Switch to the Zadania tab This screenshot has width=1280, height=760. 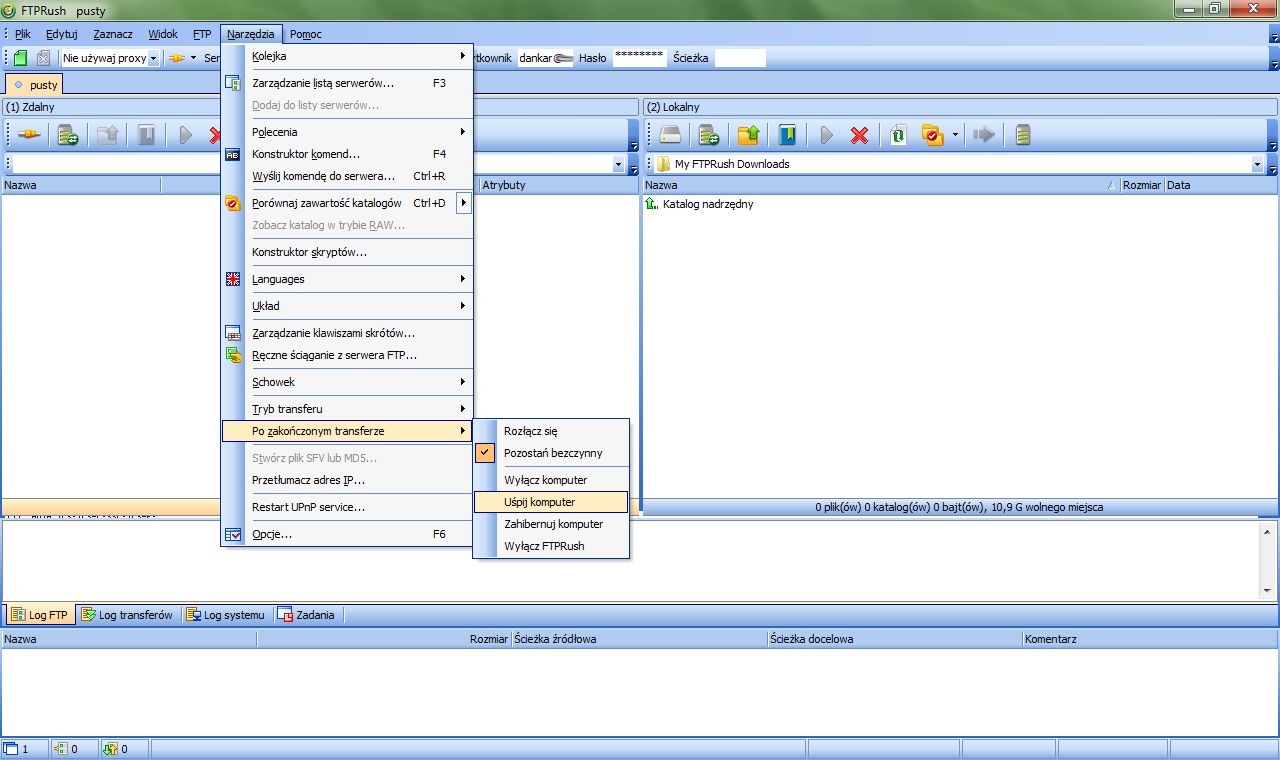[307, 615]
